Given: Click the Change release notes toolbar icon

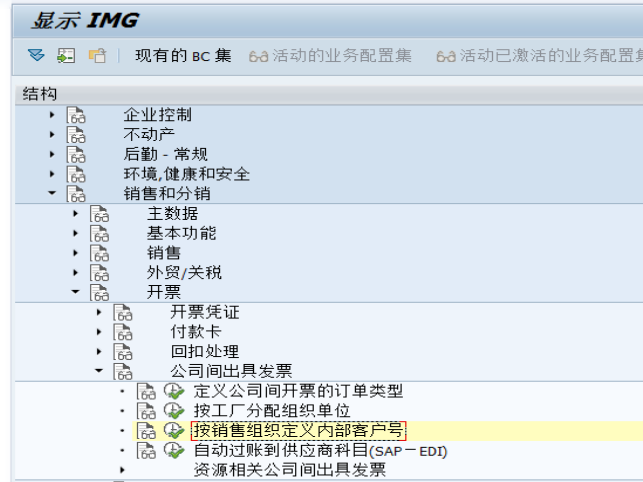Looking at the screenshot, I should tap(98, 55).
